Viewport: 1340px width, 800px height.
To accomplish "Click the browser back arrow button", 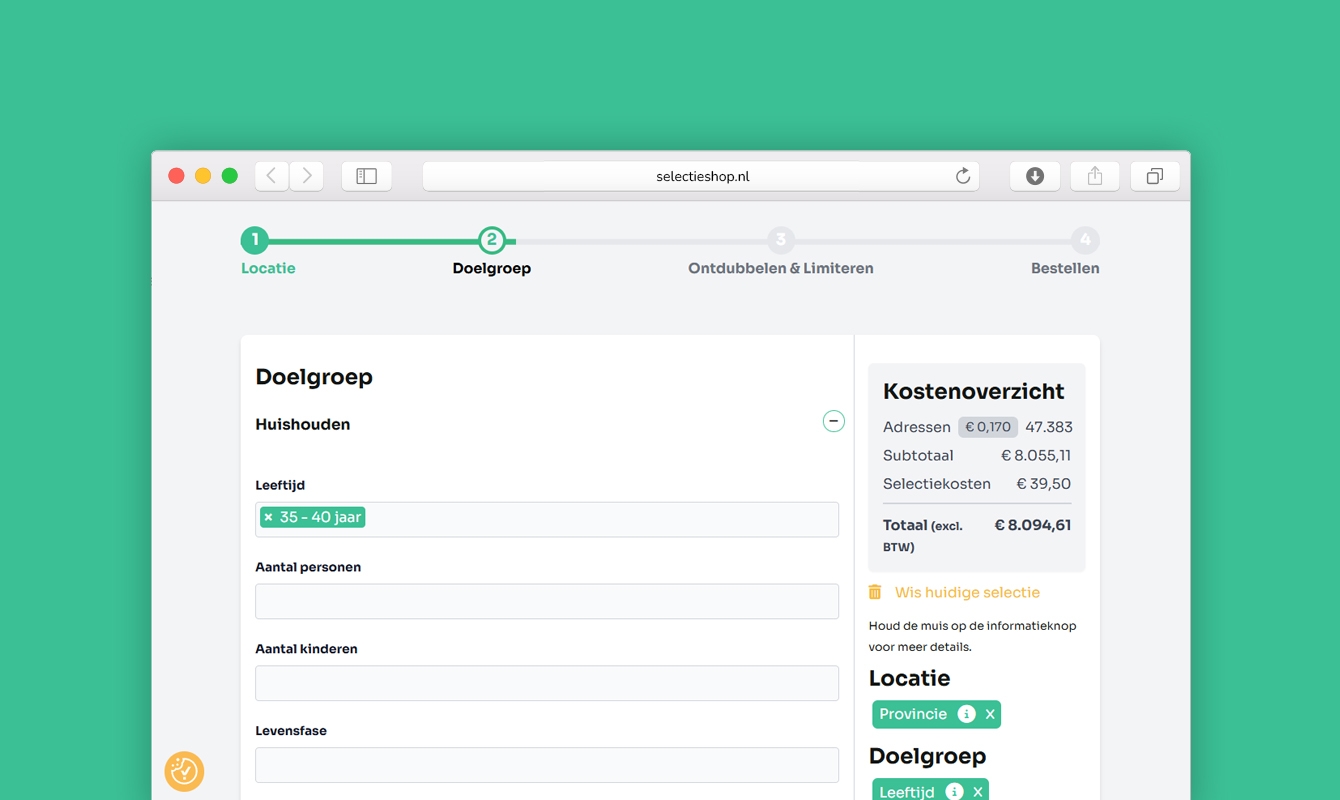I will pyautogui.click(x=271, y=176).
